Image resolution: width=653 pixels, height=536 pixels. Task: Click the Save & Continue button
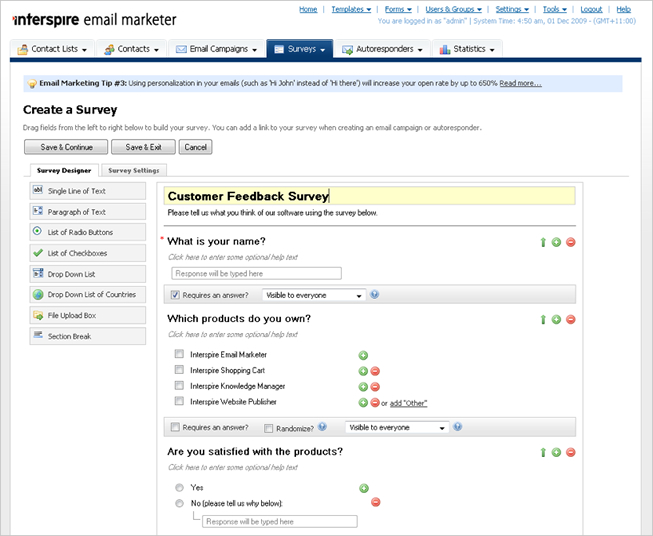pos(66,147)
